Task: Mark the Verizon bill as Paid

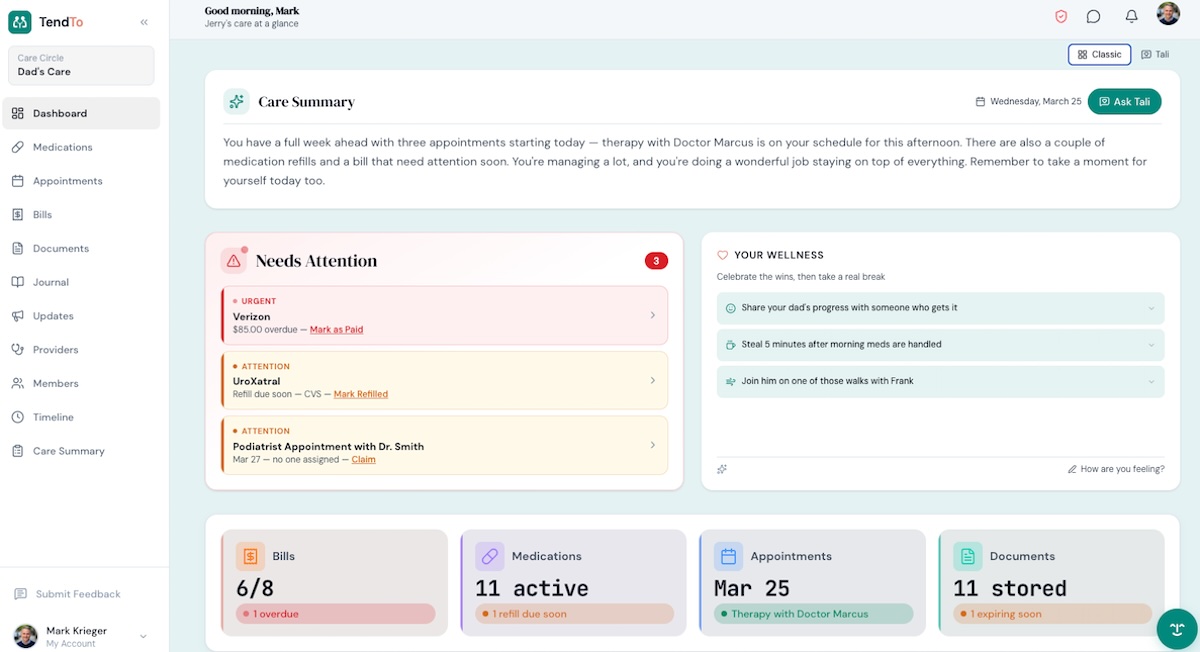Action: tap(337, 329)
